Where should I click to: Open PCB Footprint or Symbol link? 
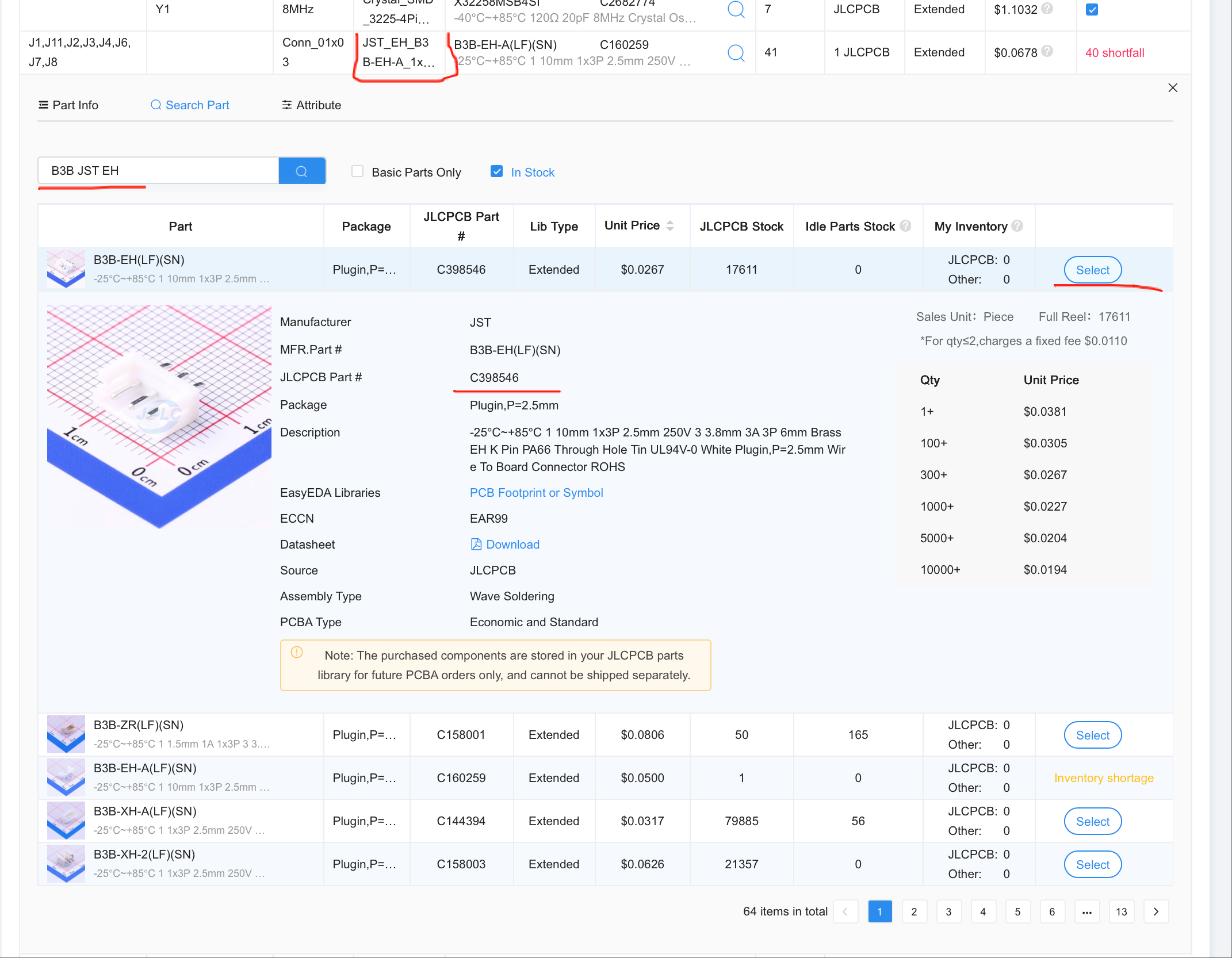click(x=536, y=493)
